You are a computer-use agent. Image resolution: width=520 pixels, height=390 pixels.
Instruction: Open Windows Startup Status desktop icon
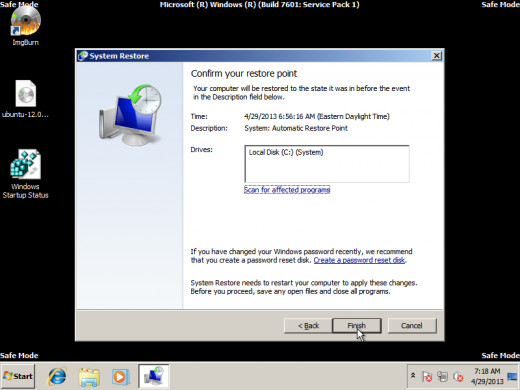point(25,174)
